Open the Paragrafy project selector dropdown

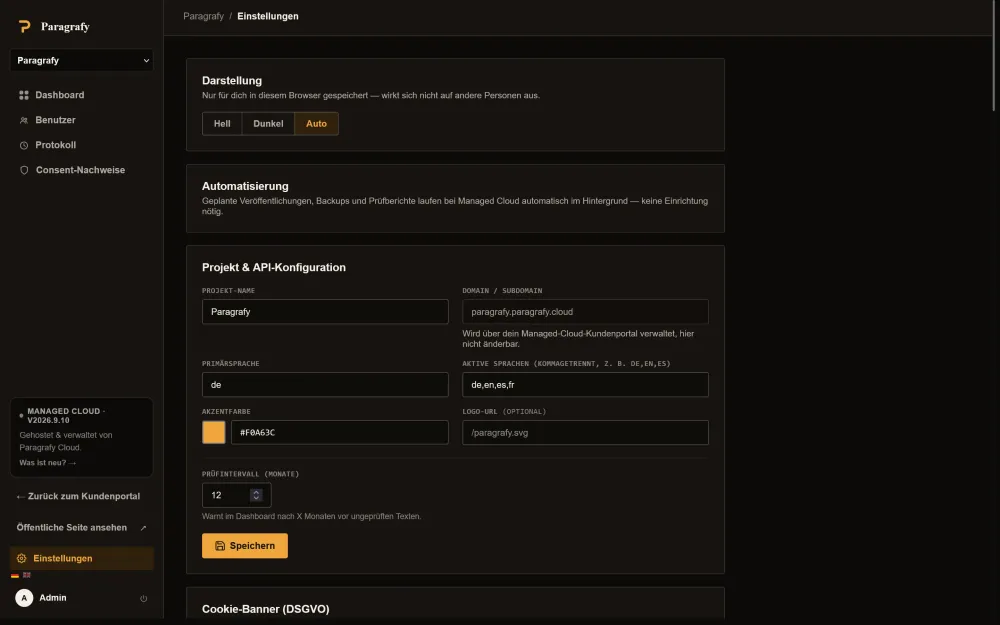[x=82, y=60]
